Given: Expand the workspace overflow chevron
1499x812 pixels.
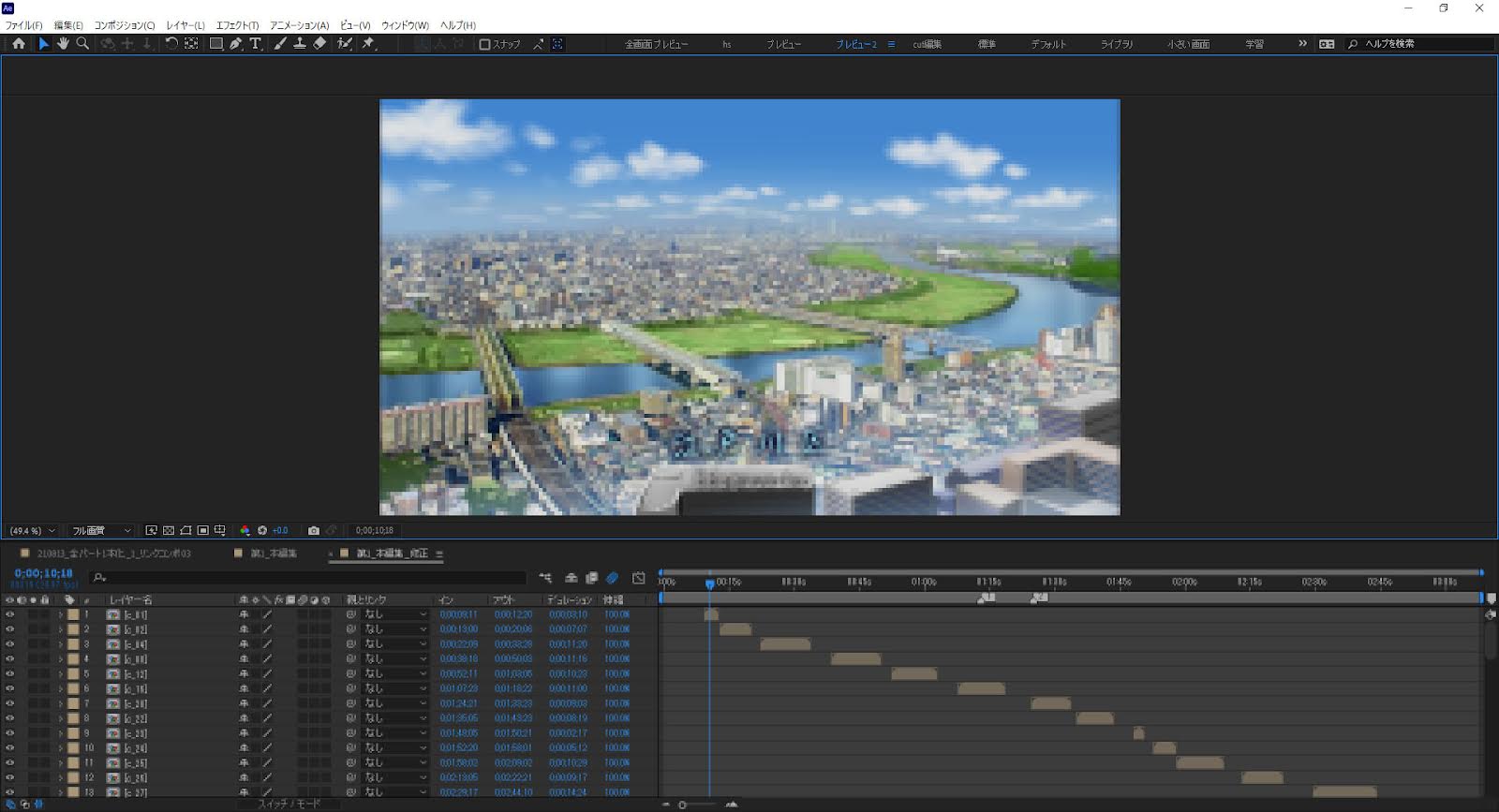Looking at the screenshot, I should [x=1302, y=43].
